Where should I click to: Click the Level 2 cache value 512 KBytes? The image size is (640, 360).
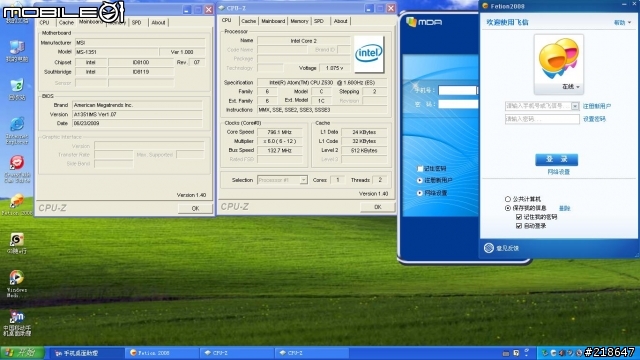tap(364, 150)
